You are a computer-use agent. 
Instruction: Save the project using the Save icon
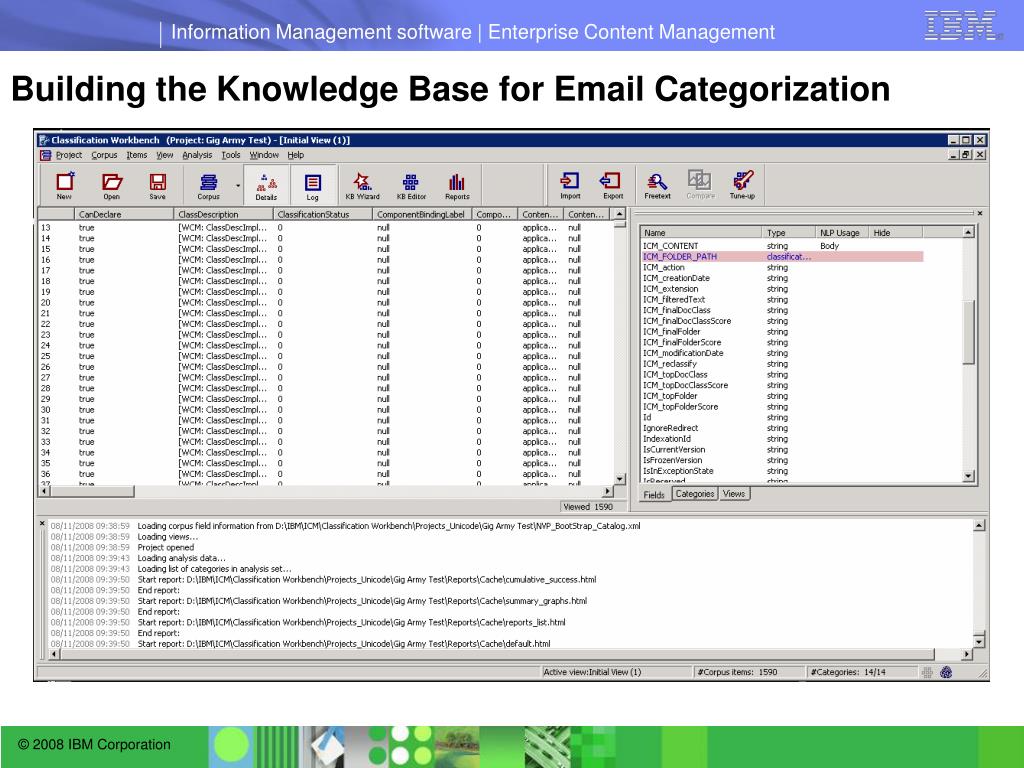pyautogui.click(x=157, y=185)
